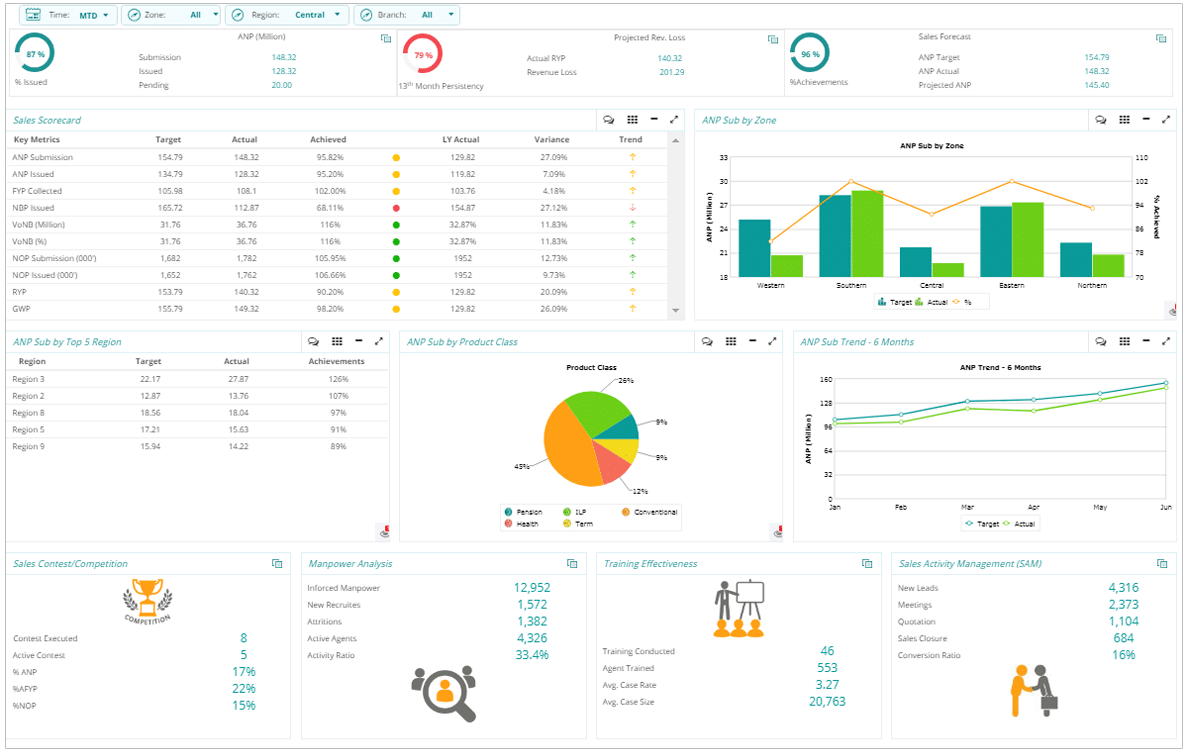Screen dimensions: 1188x752
Task: Click copy icon on ANP (Million) card
Action: (x=386, y=39)
